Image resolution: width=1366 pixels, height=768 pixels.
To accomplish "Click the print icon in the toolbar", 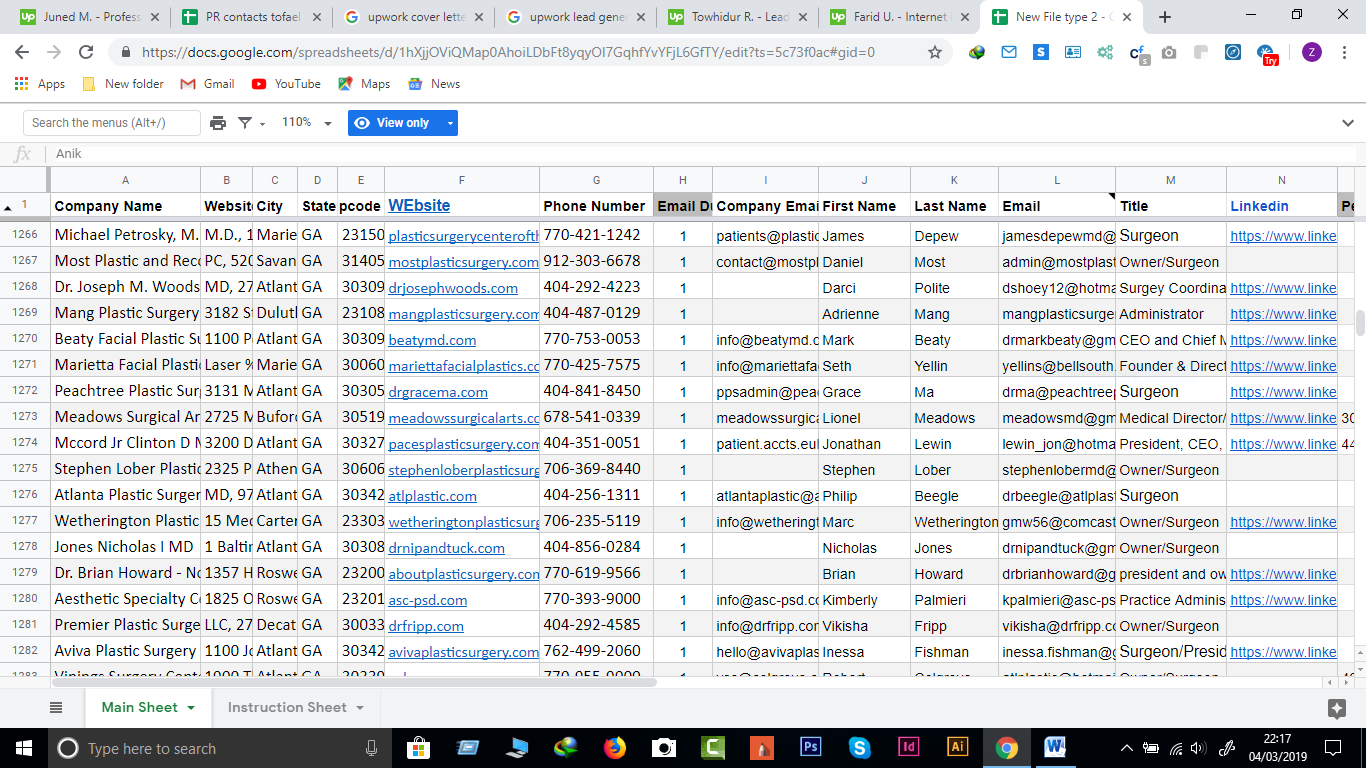I will pos(218,123).
